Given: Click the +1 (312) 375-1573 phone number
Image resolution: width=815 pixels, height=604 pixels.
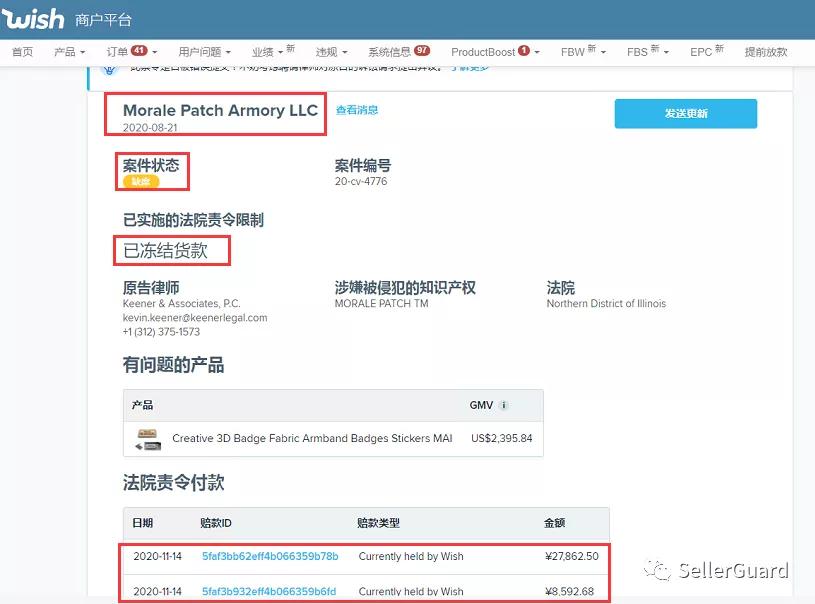Looking at the screenshot, I should (x=161, y=332).
